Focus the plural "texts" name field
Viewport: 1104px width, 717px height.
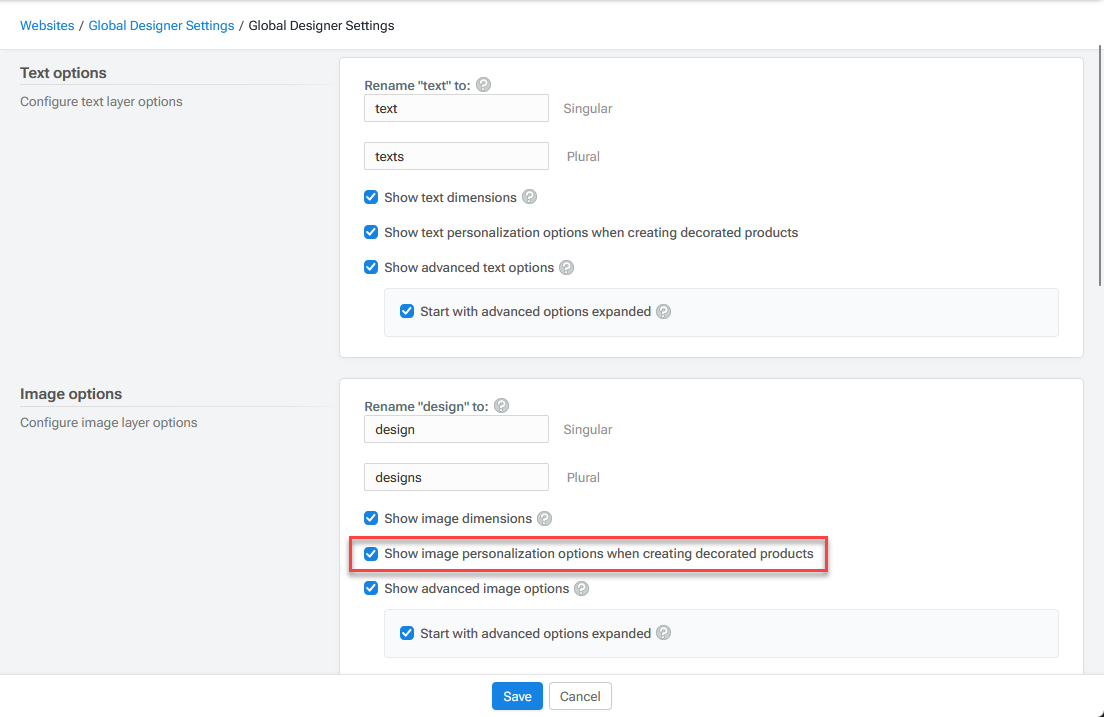(456, 156)
